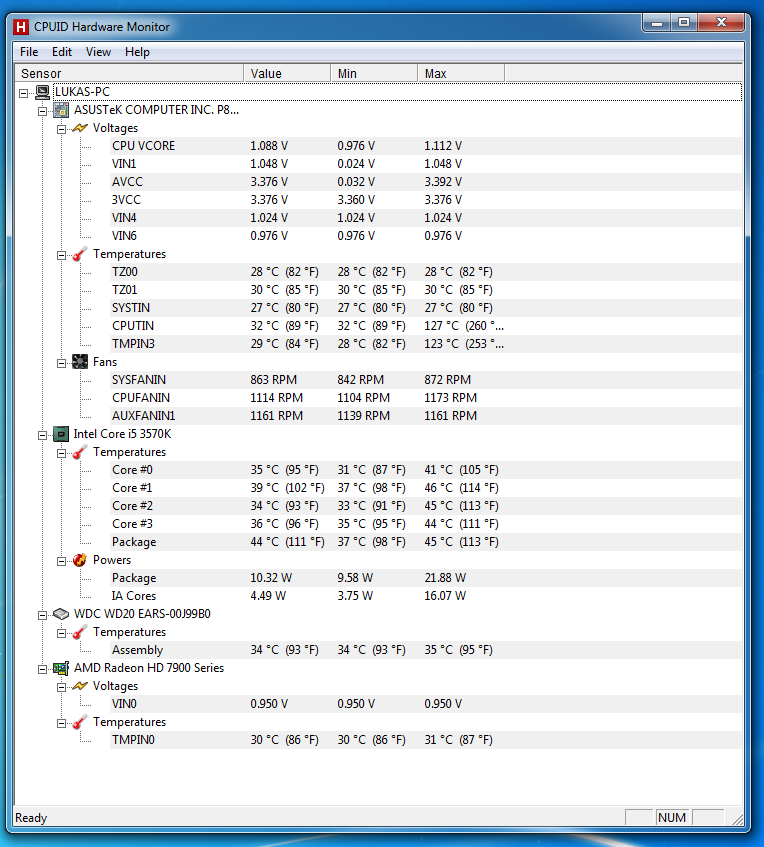Viewport: 764px width, 847px height.
Task: Click the Powers flame icon
Action: click(x=80, y=560)
